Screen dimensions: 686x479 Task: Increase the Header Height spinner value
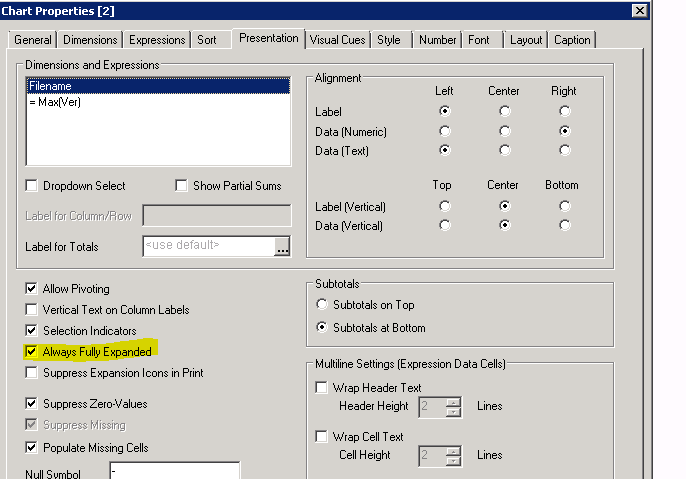click(x=453, y=401)
